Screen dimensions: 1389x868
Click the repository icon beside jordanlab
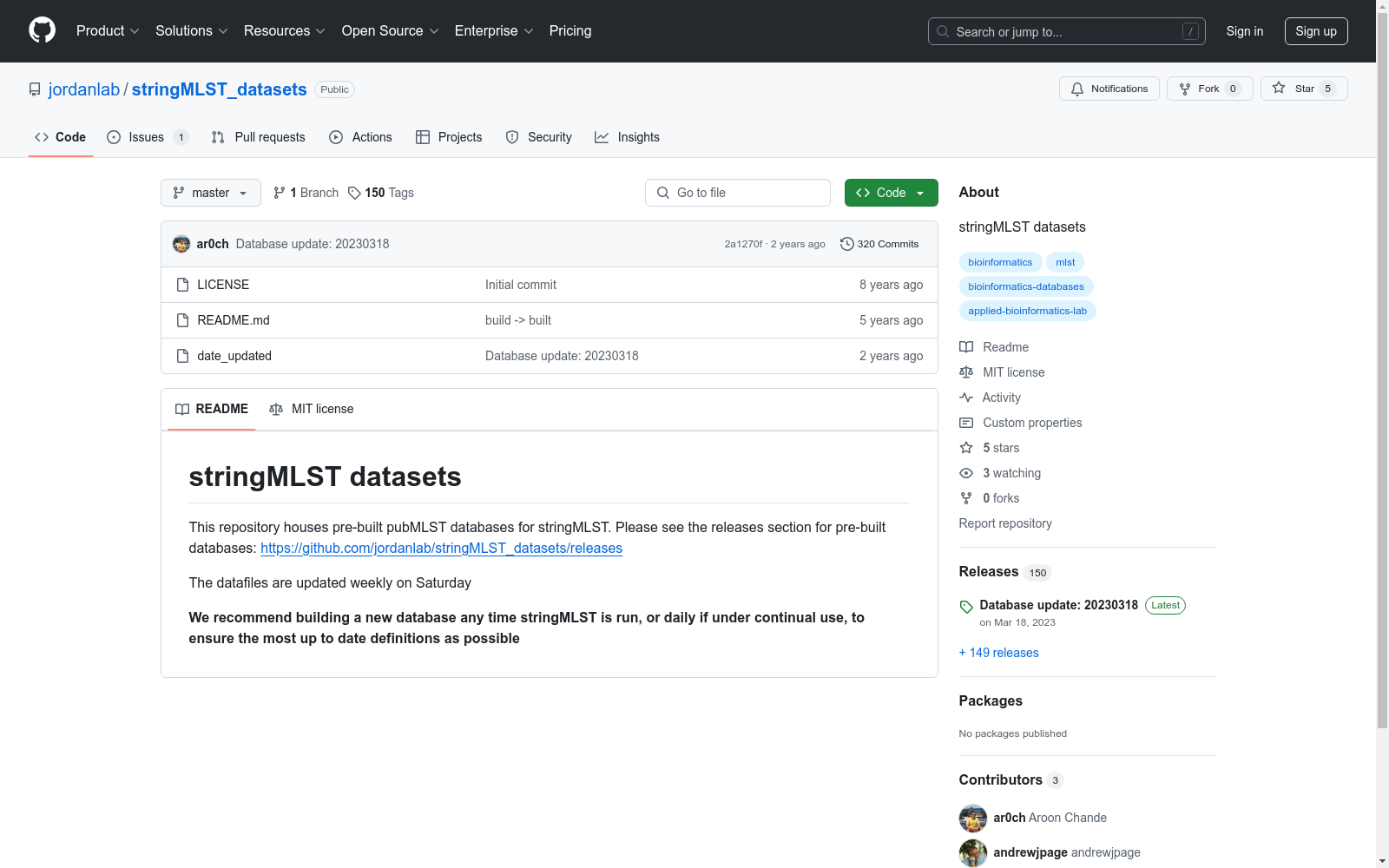(x=35, y=89)
